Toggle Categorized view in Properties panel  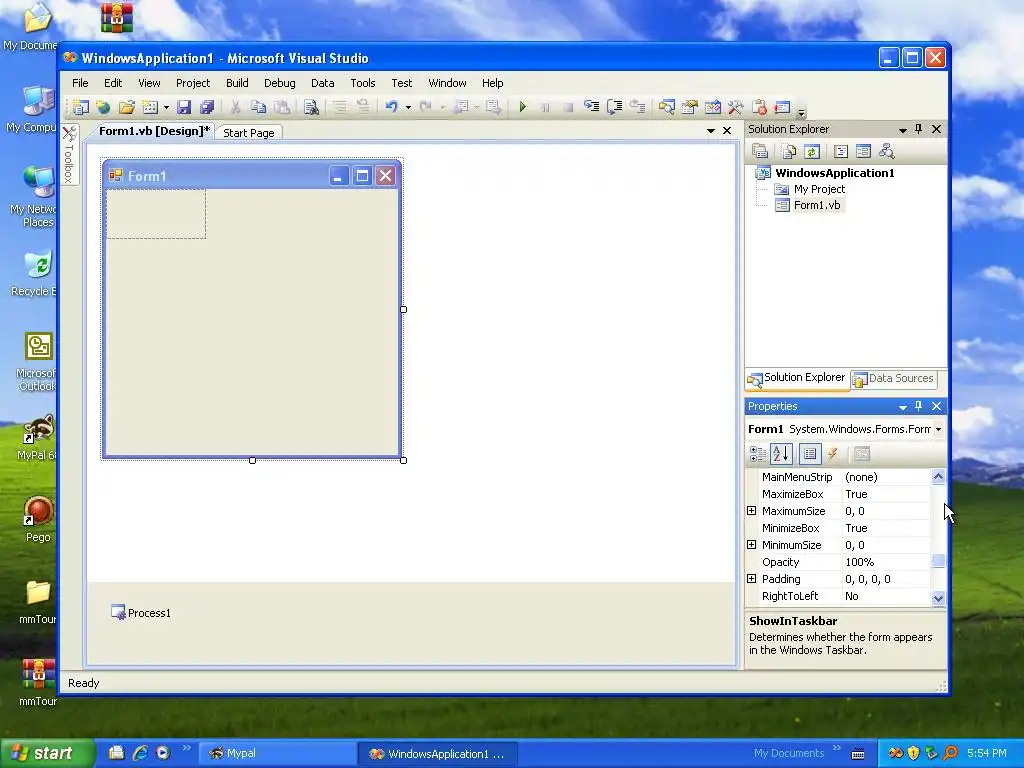[x=758, y=454]
